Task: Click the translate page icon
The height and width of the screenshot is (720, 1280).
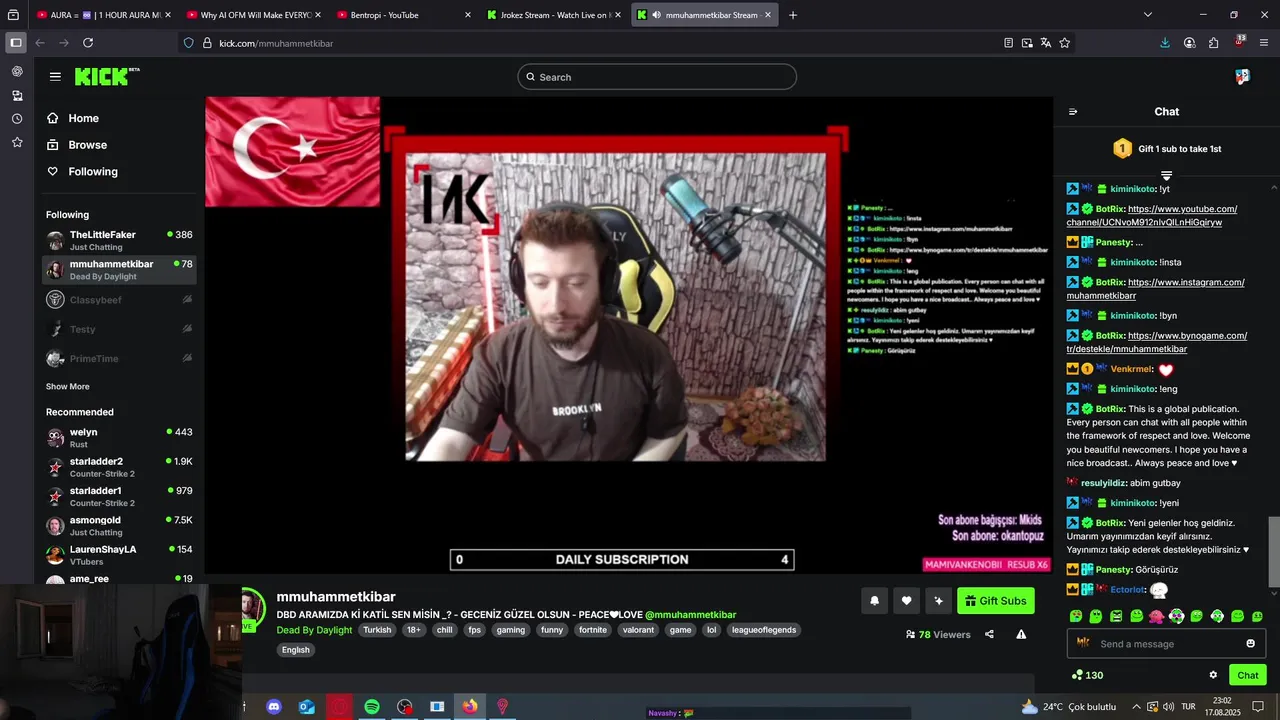Action: [x=1045, y=43]
